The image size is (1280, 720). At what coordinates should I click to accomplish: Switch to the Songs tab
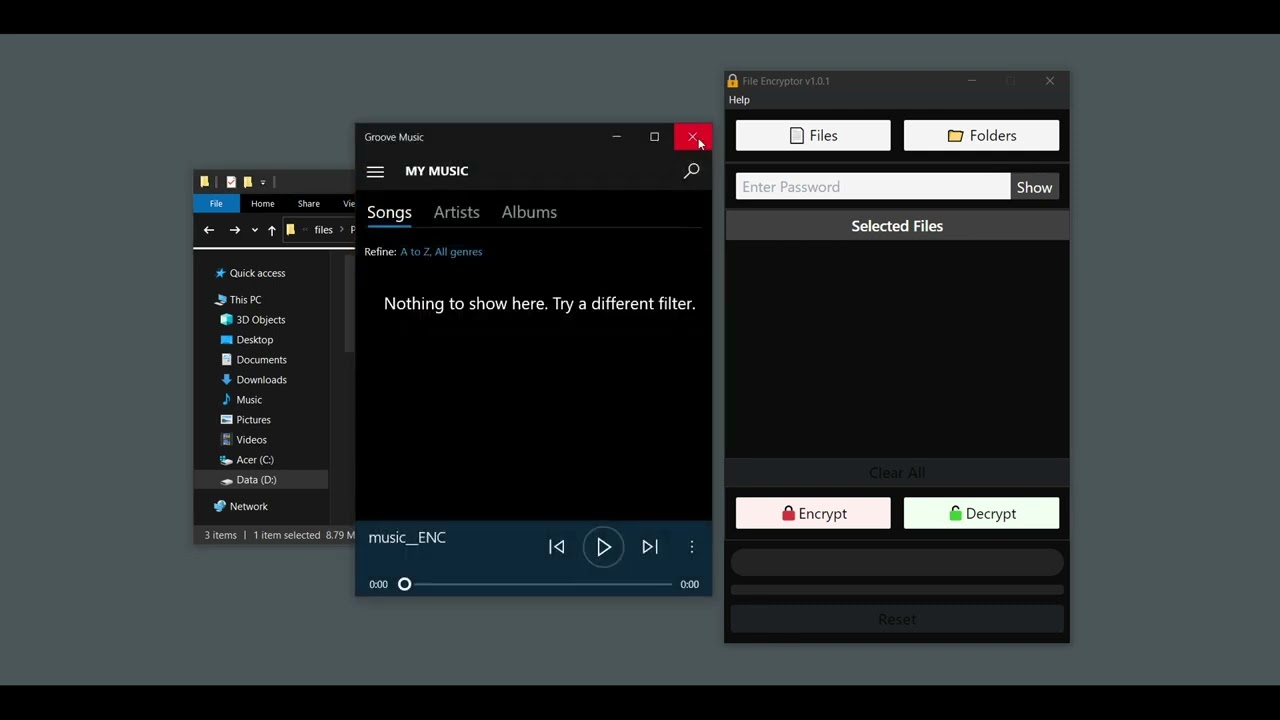(x=389, y=212)
